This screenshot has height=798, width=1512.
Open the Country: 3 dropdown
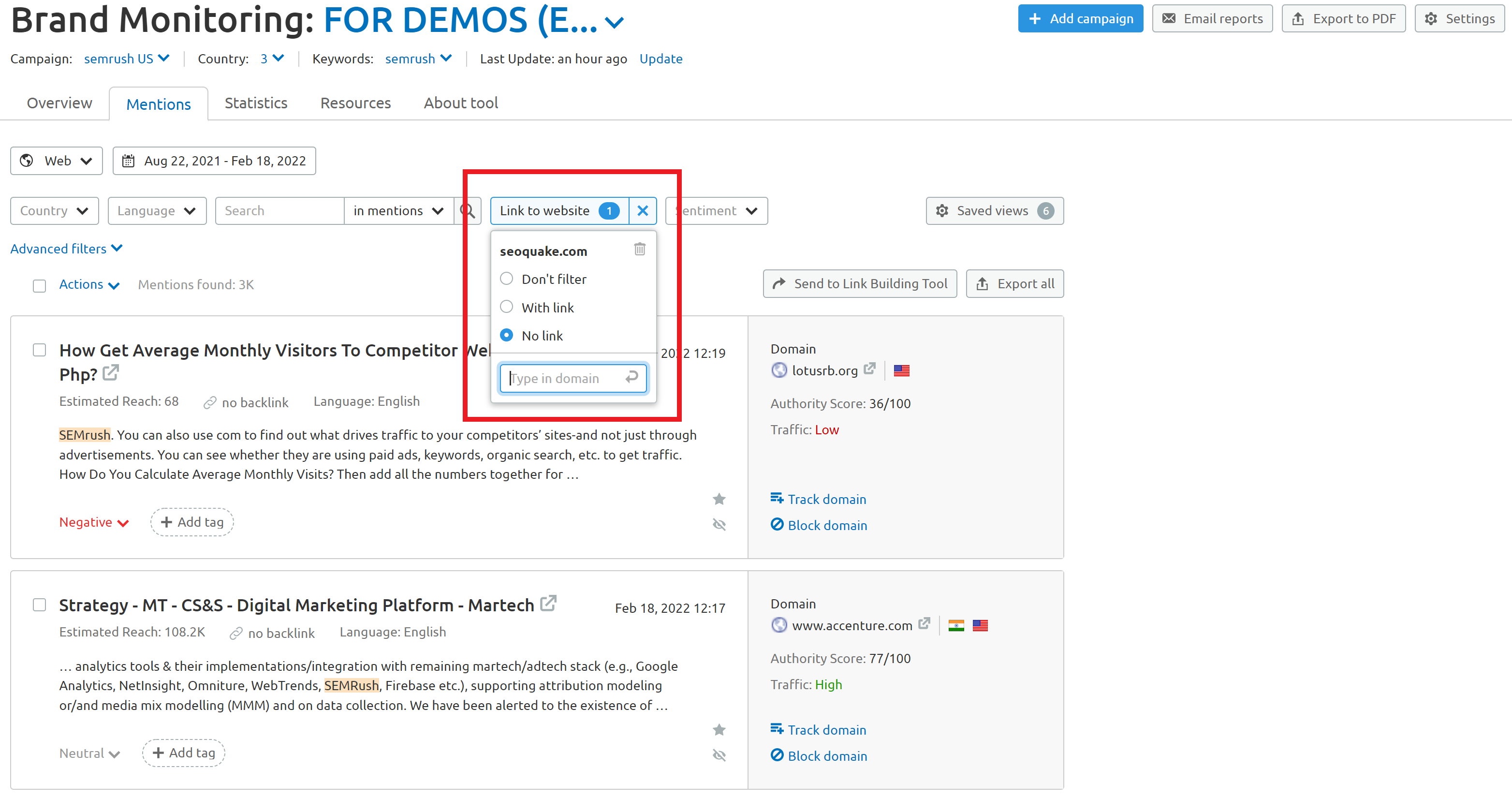272,59
